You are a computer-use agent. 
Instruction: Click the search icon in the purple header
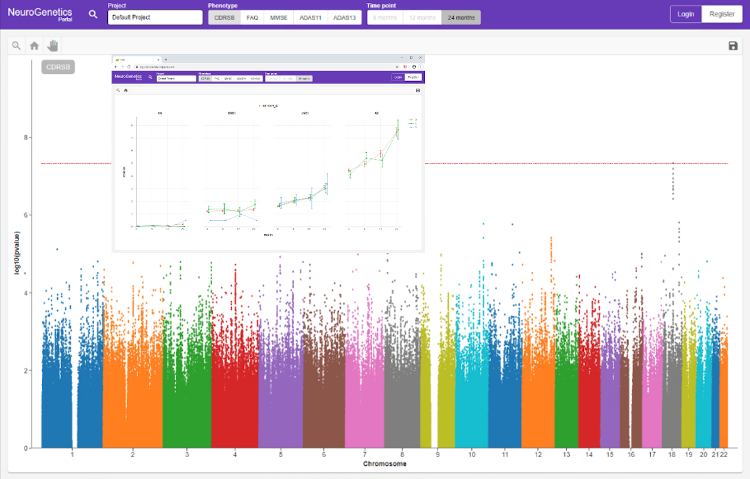tap(93, 14)
